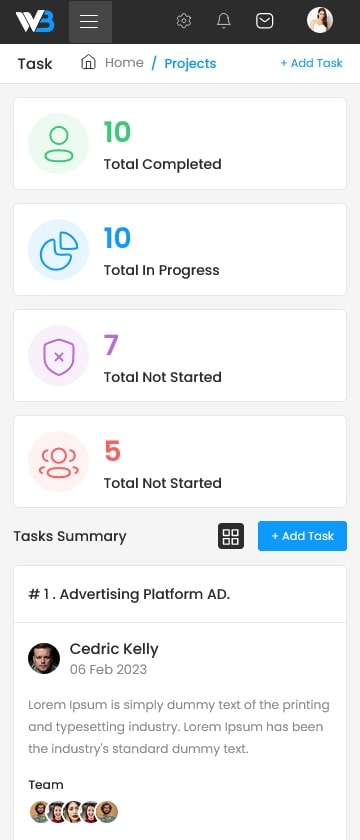Switch to grid view icon

[231, 536]
